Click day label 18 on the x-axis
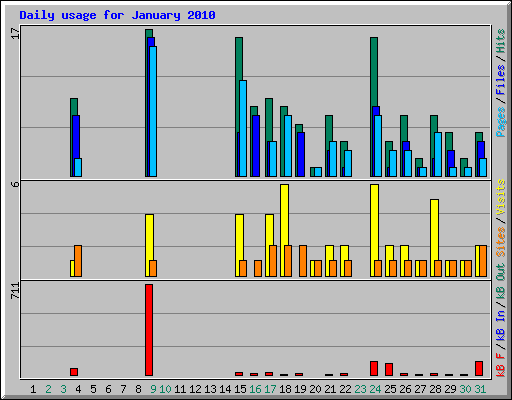Screen dimensions: 512x400 285,389
